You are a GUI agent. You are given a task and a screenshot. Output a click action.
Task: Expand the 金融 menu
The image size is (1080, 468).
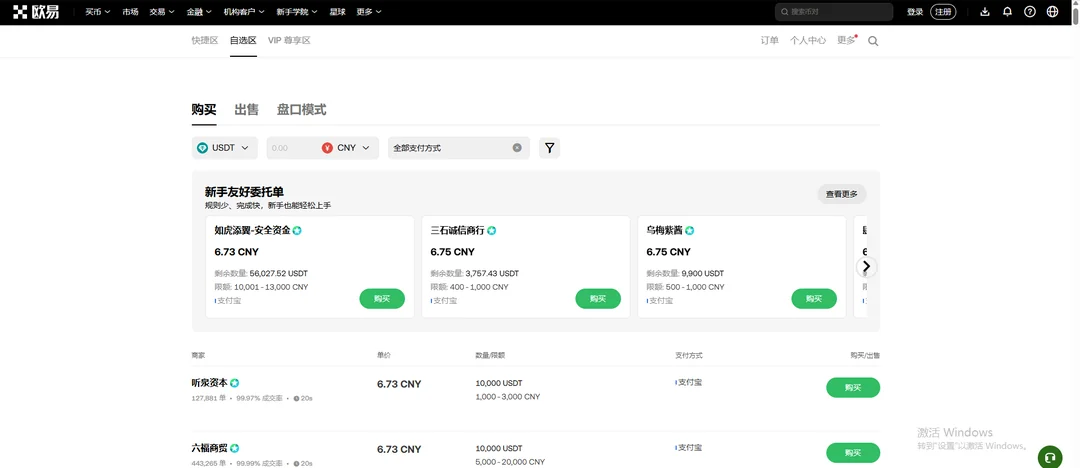200,12
